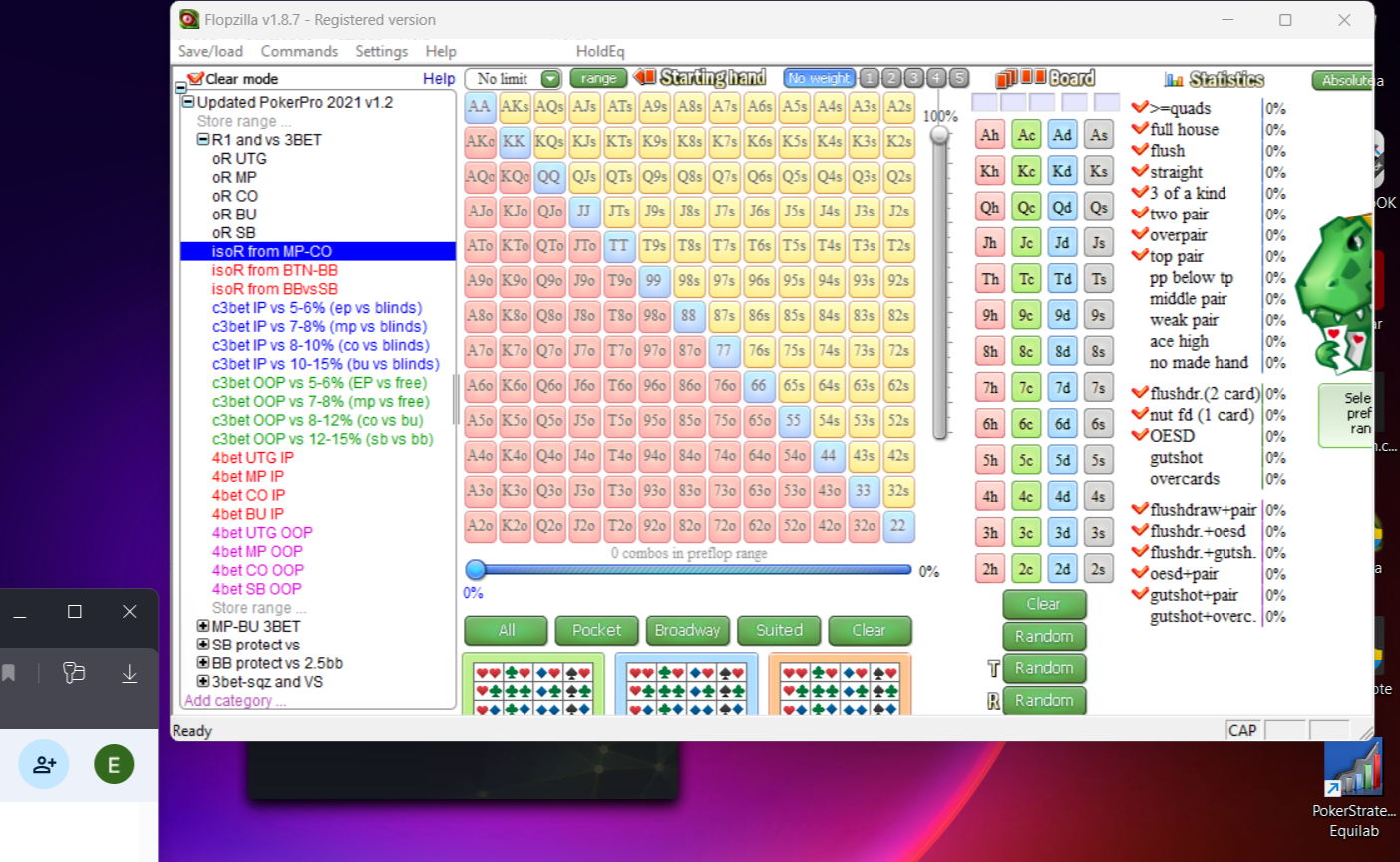
Task: Expand the 3bet-sqz and VS category
Action: pos(202,681)
